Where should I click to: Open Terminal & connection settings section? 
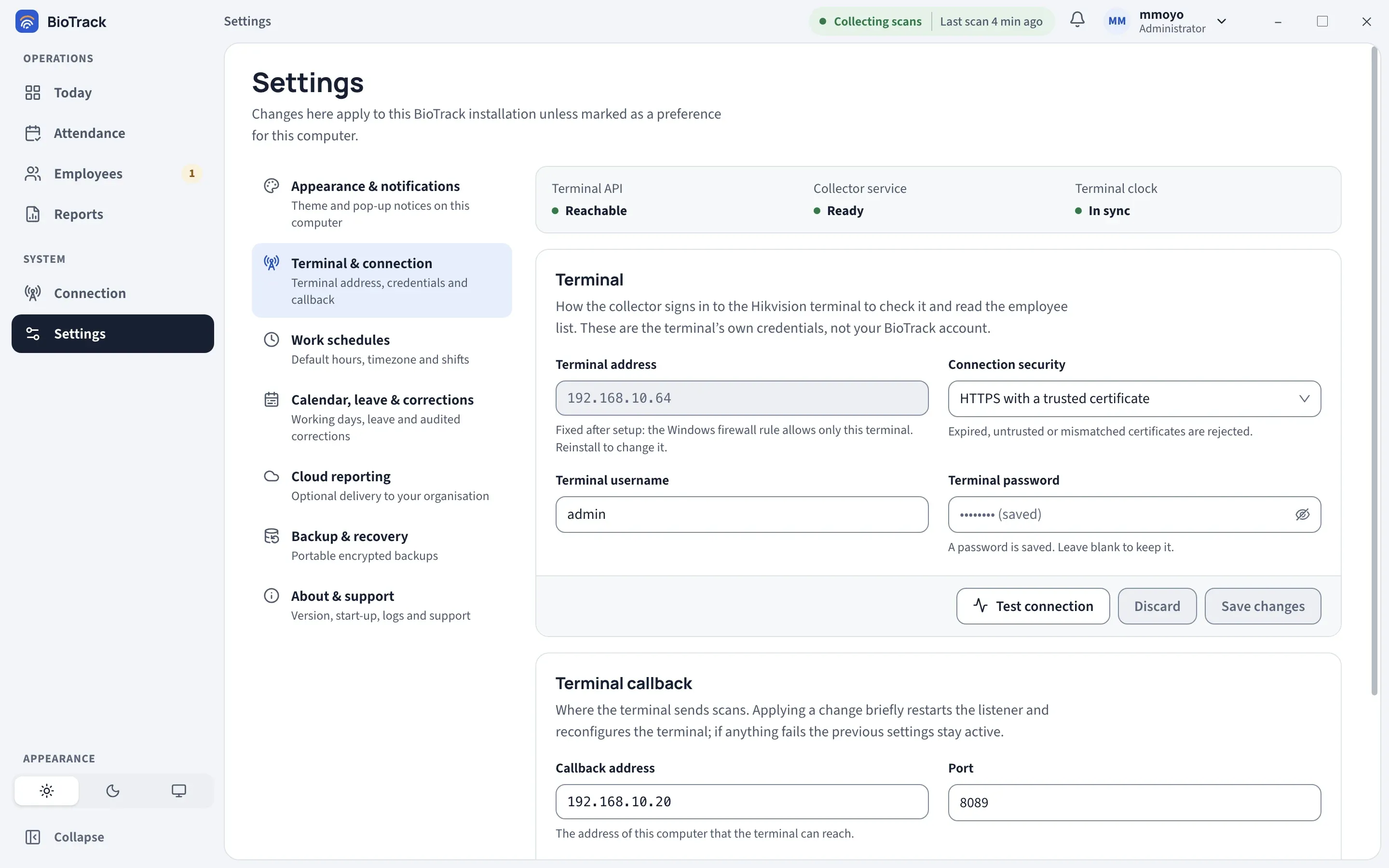[381, 281]
